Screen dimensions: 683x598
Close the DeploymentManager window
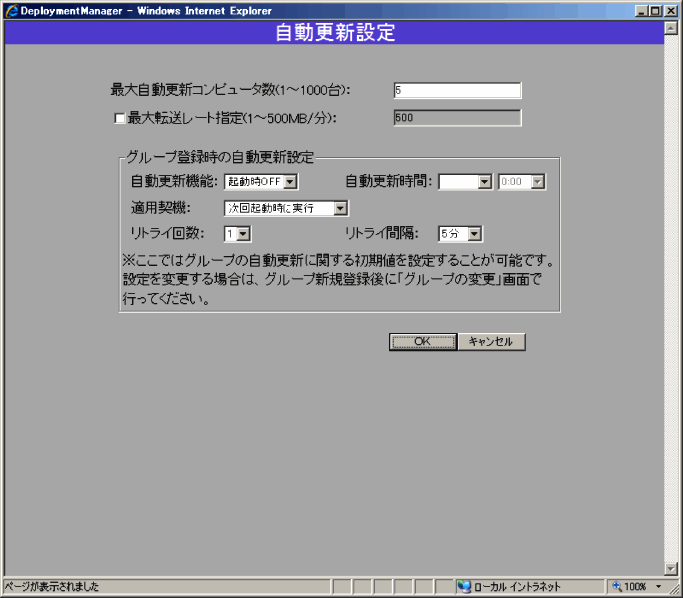click(671, 11)
